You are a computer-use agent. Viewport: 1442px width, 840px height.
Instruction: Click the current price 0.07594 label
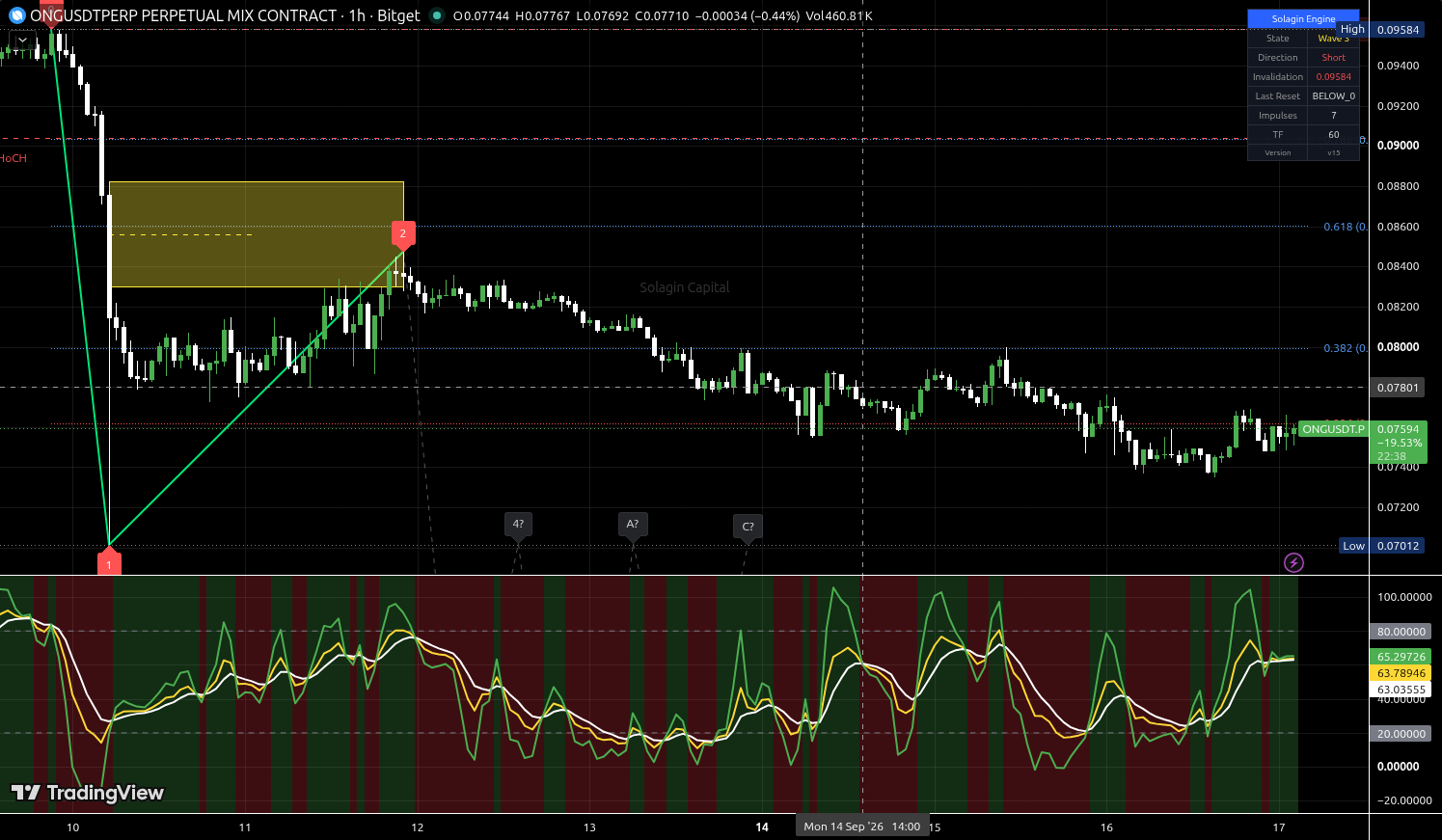(1398, 429)
